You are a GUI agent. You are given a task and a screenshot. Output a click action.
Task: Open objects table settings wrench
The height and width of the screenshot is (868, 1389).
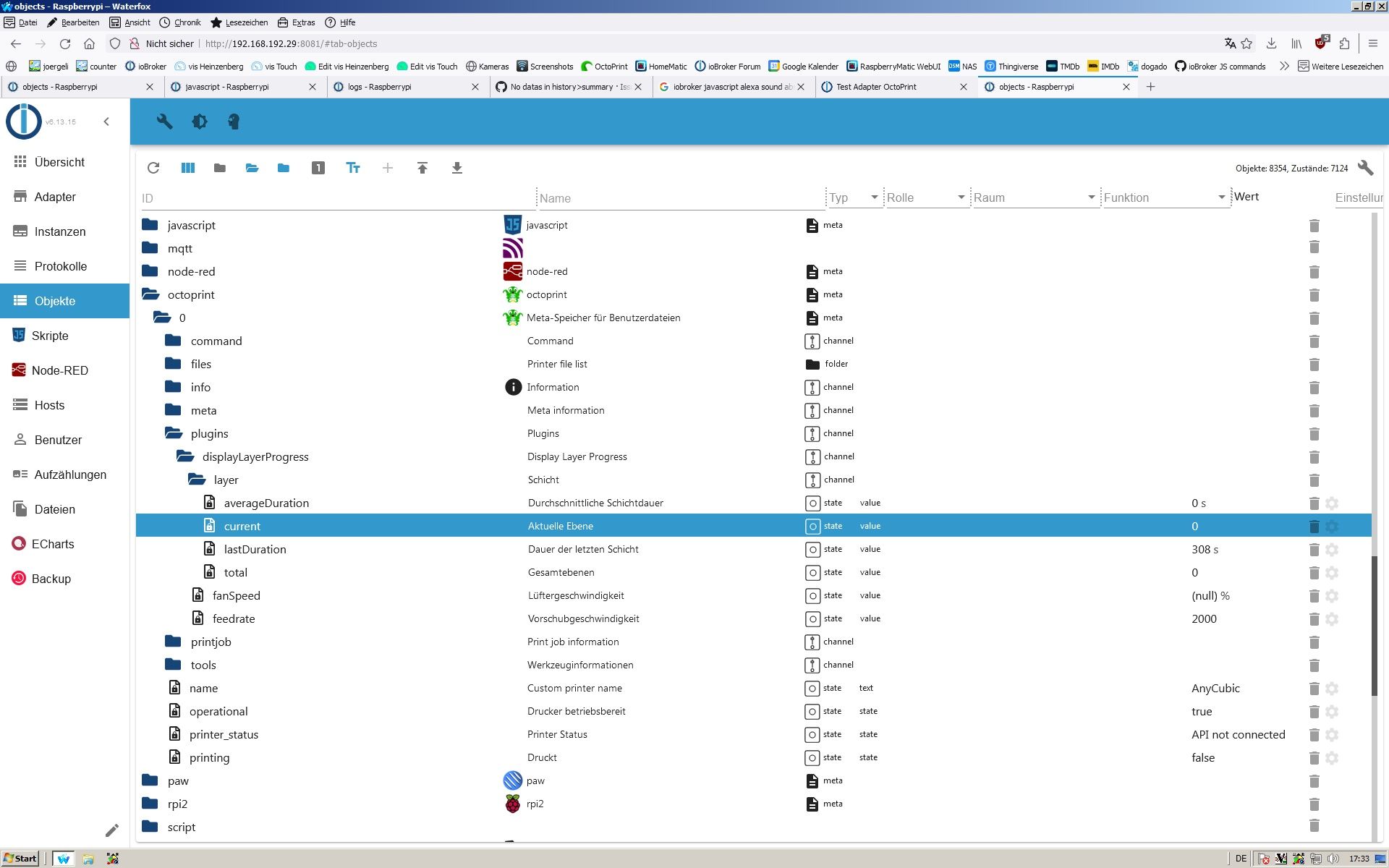(x=1365, y=168)
